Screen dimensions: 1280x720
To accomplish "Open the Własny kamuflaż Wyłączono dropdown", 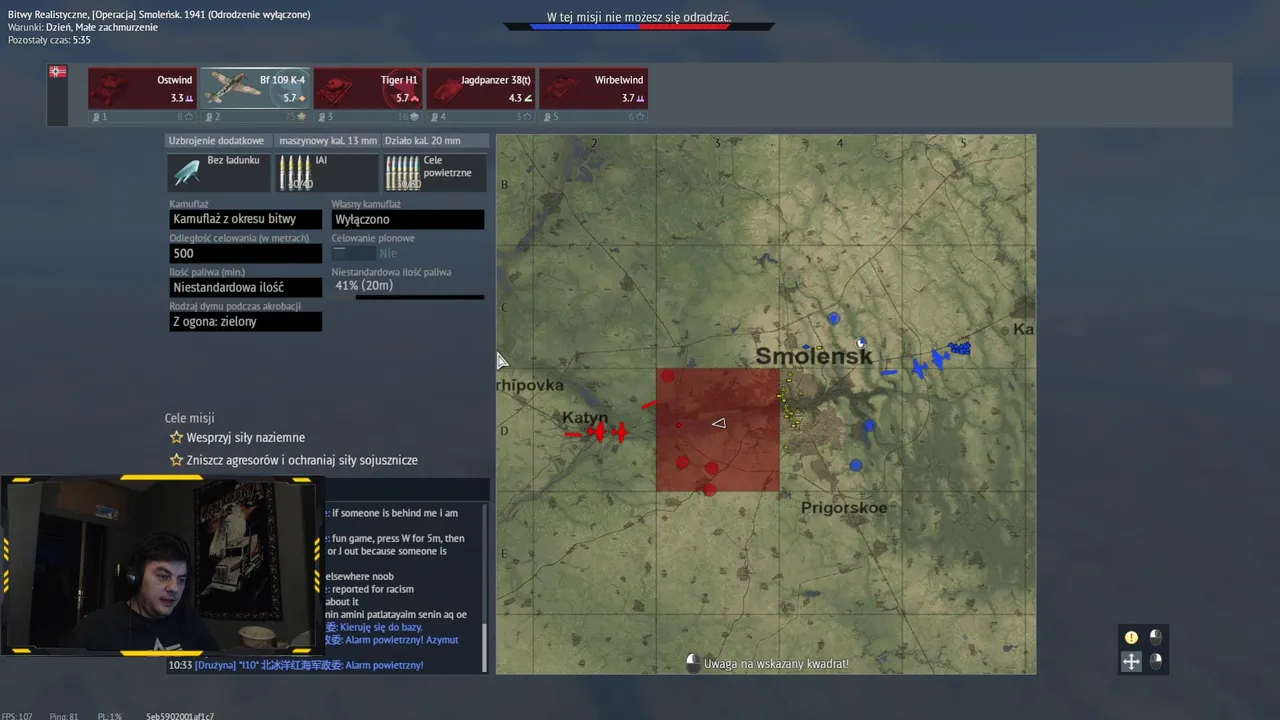I will click(x=408, y=219).
